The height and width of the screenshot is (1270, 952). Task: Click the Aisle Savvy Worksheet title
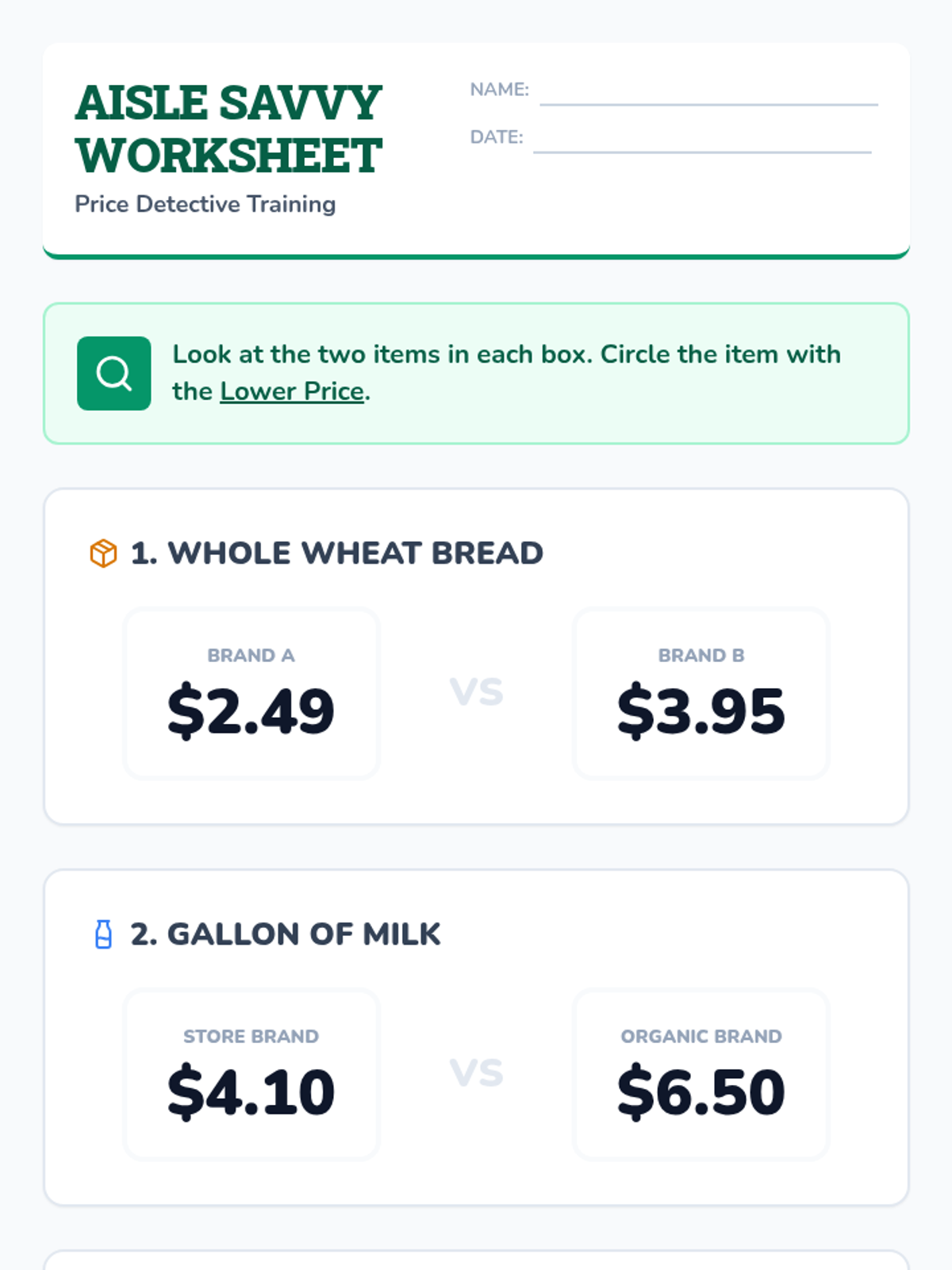tap(228, 129)
